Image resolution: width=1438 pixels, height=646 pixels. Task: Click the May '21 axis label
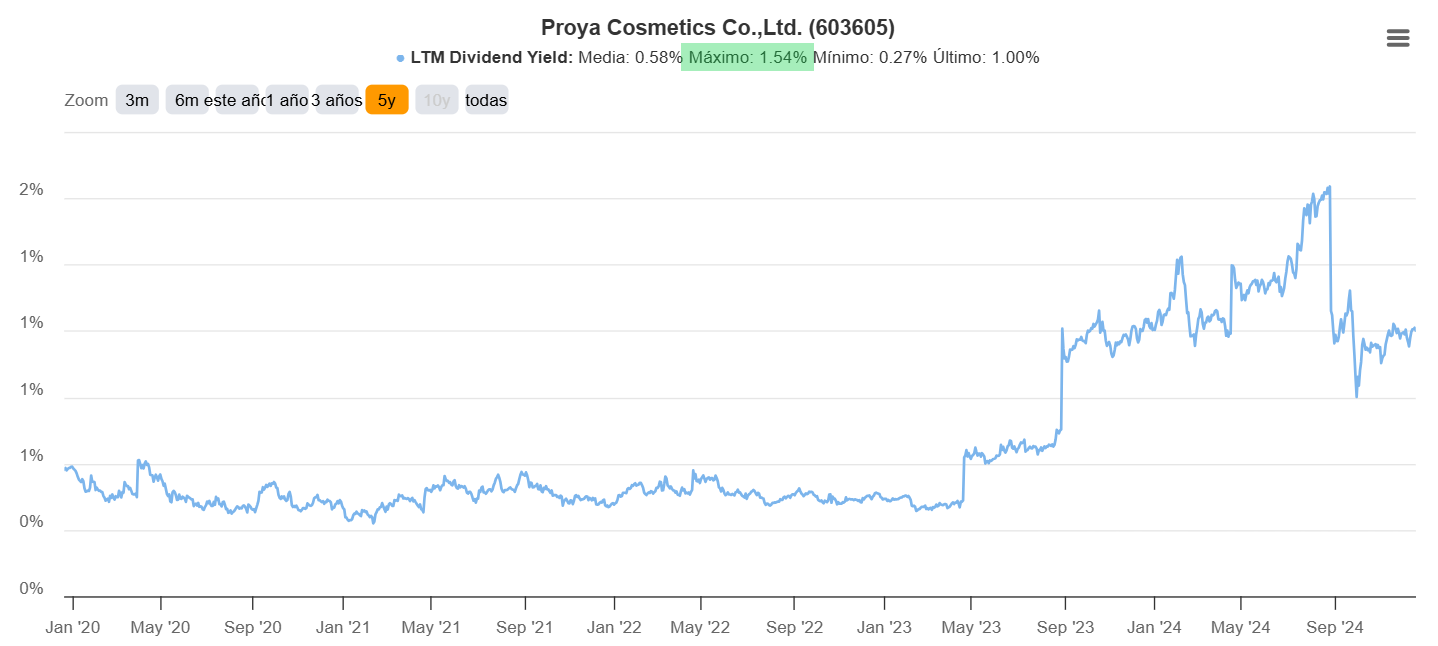coord(431,628)
